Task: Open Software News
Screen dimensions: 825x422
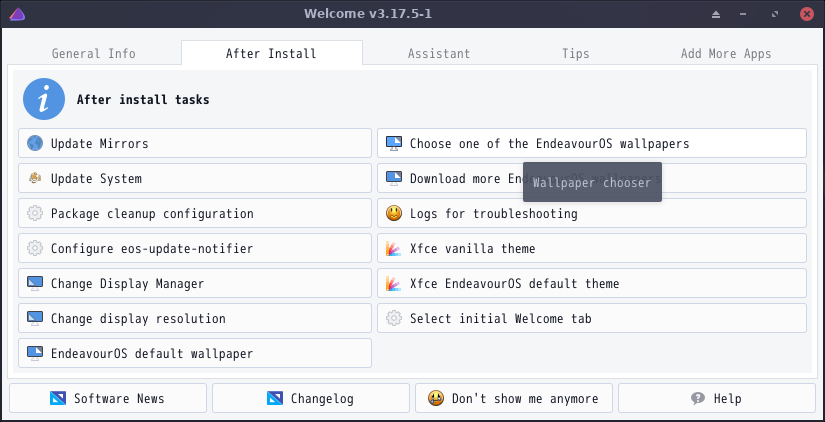Action: (108, 398)
